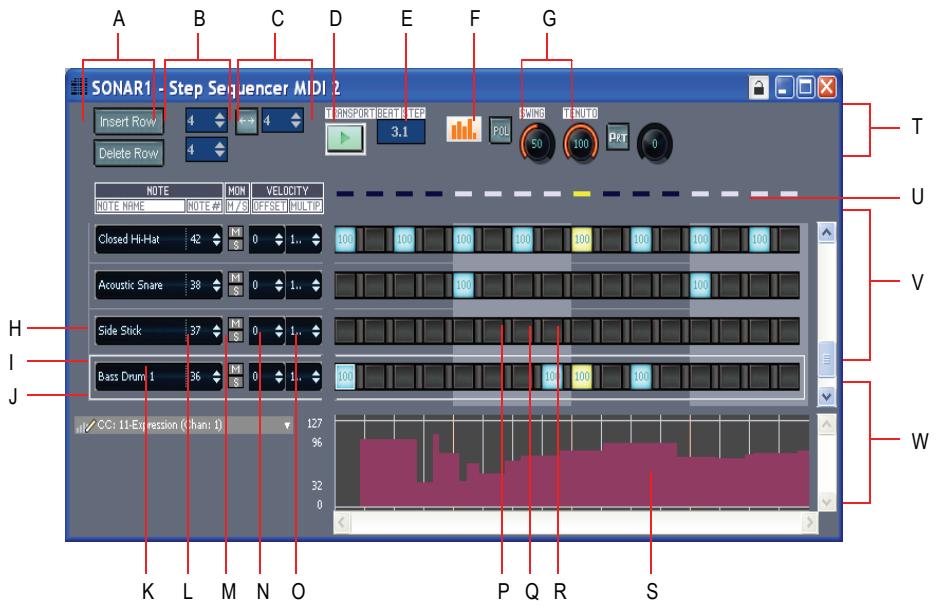Toggle the fit-to-quarters arrows button

[x=246, y=121]
